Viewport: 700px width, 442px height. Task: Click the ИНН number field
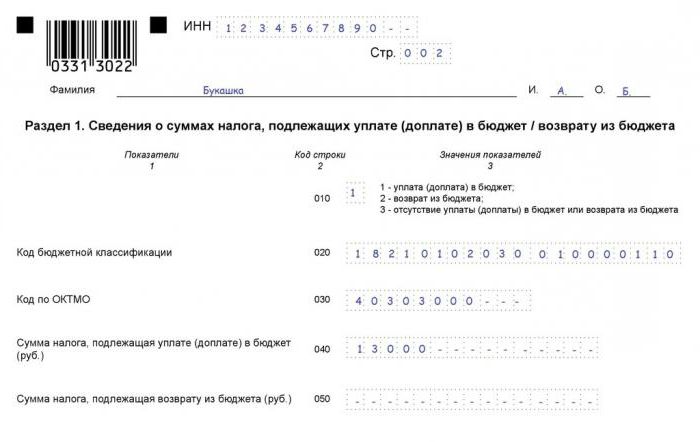(x=317, y=28)
